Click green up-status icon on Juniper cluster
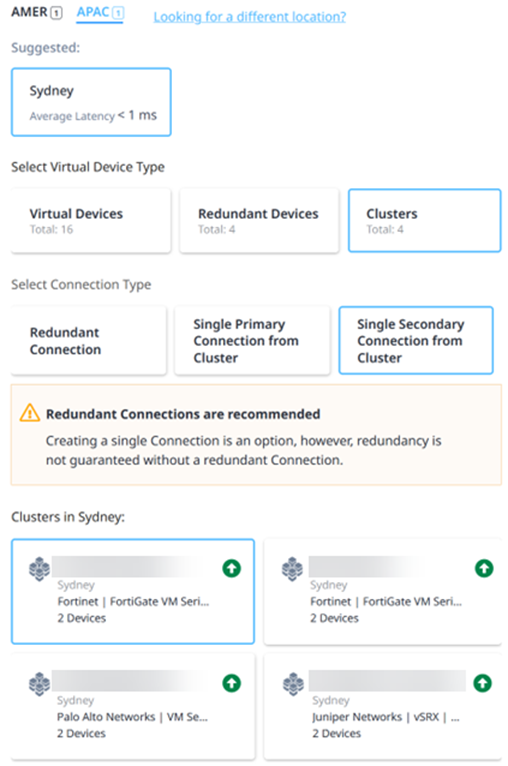Image resolution: width=508 pixels, height=766 pixels. [483, 683]
